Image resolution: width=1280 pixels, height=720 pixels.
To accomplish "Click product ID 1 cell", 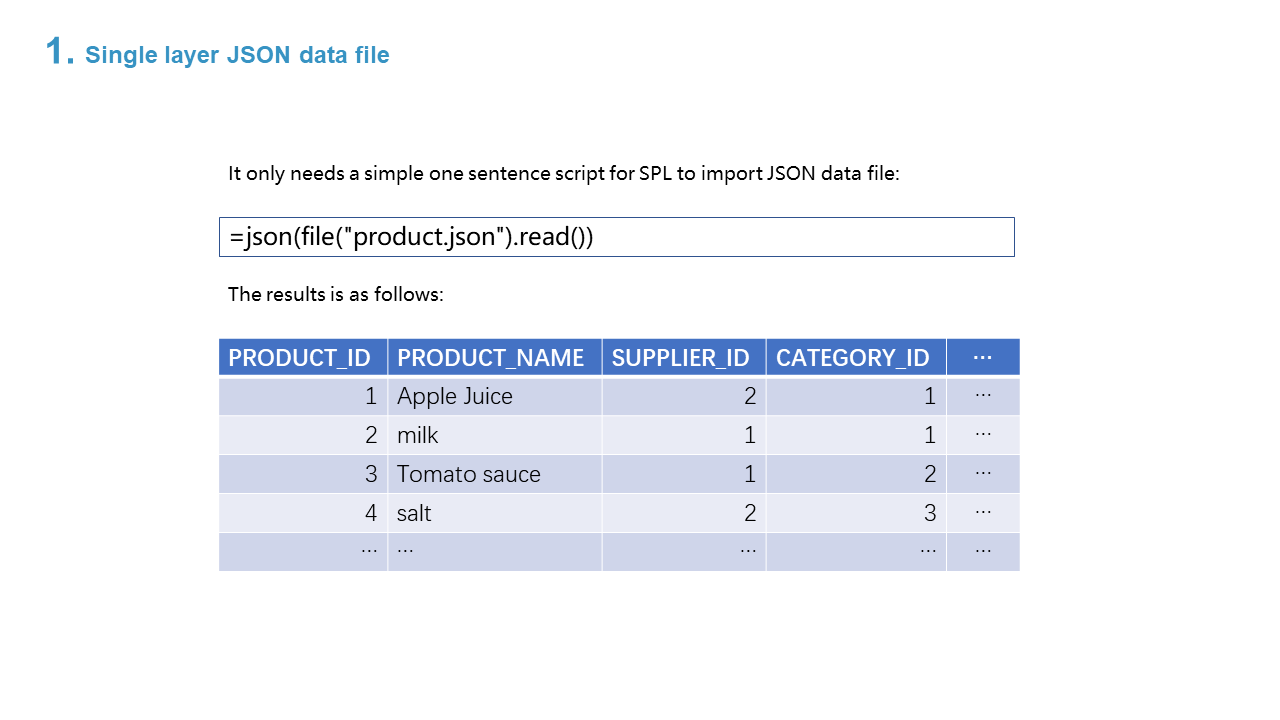I will [x=302, y=396].
